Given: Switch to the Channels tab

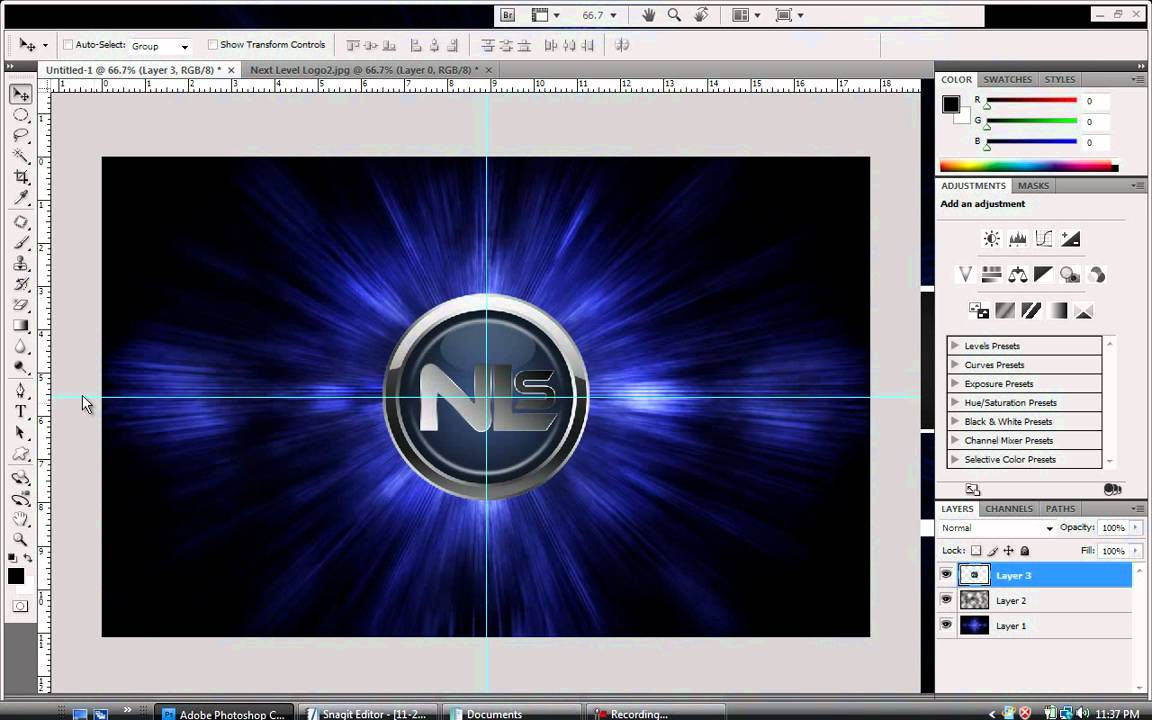Looking at the screenshot, I should click(1009, 508).
